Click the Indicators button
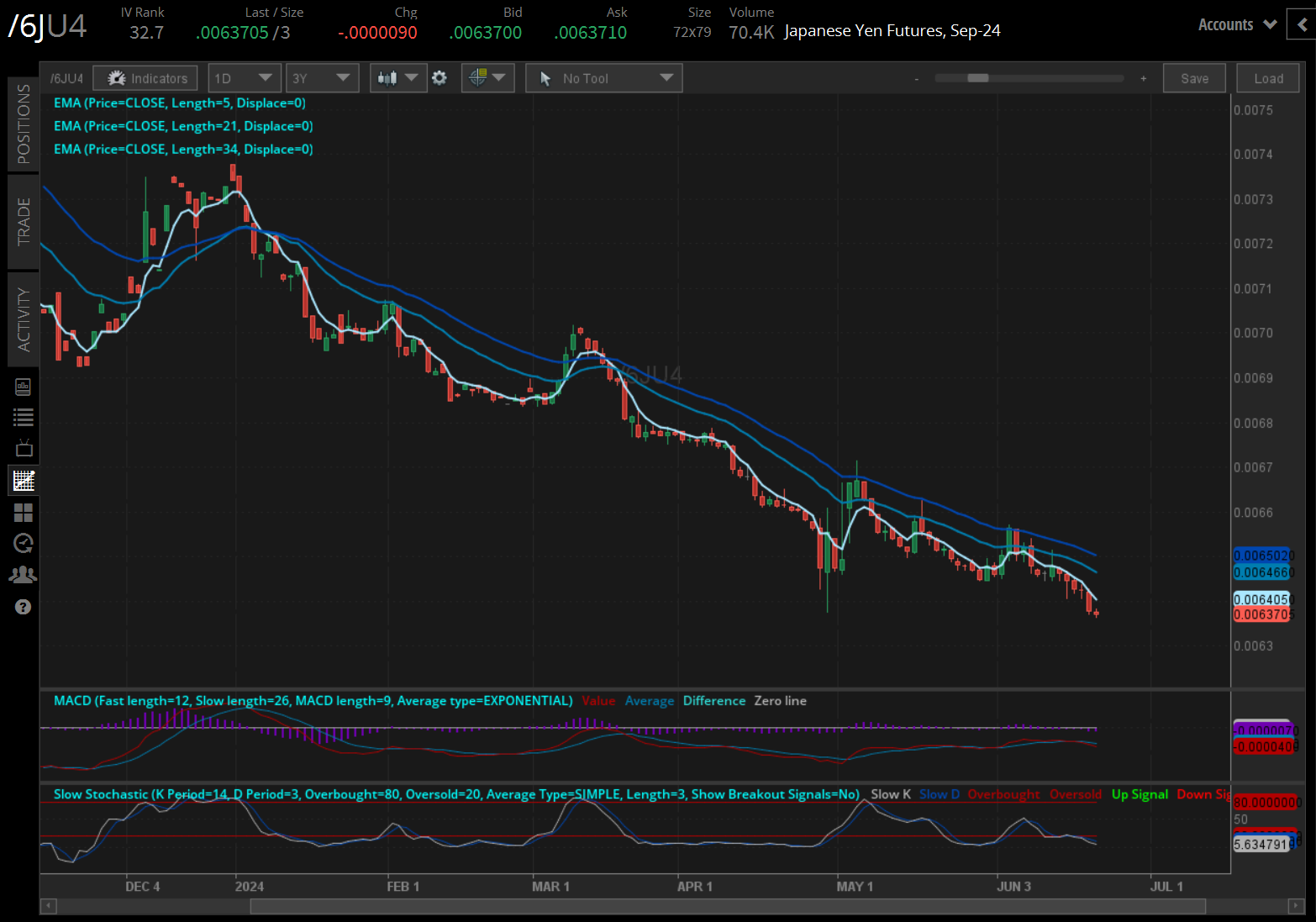 (146, 78)
